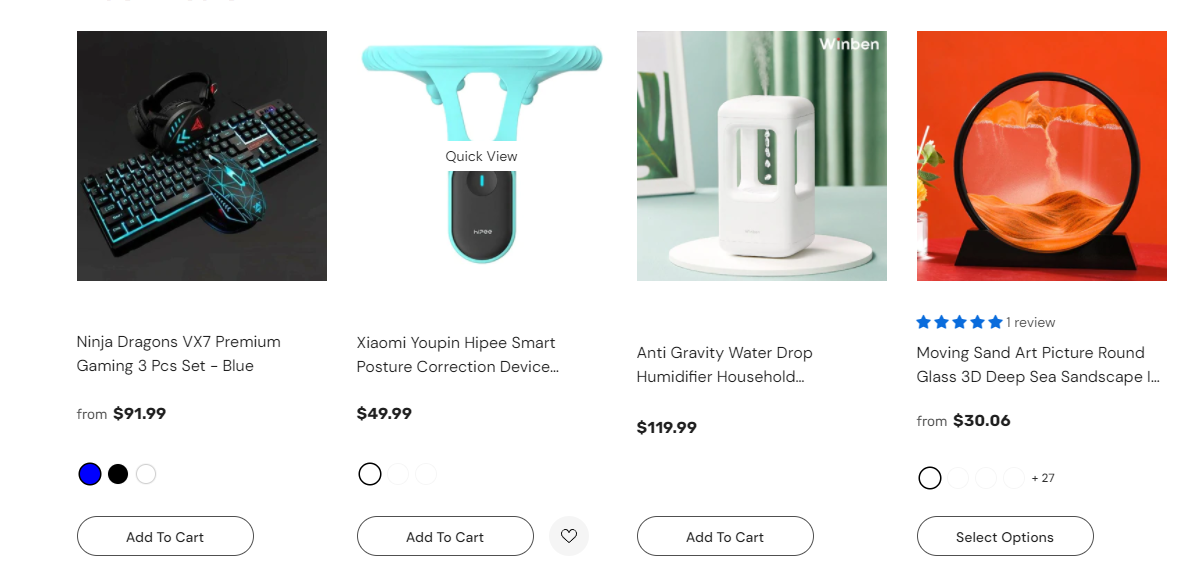Select the black color swatch for gaming set

coord(118,474)
